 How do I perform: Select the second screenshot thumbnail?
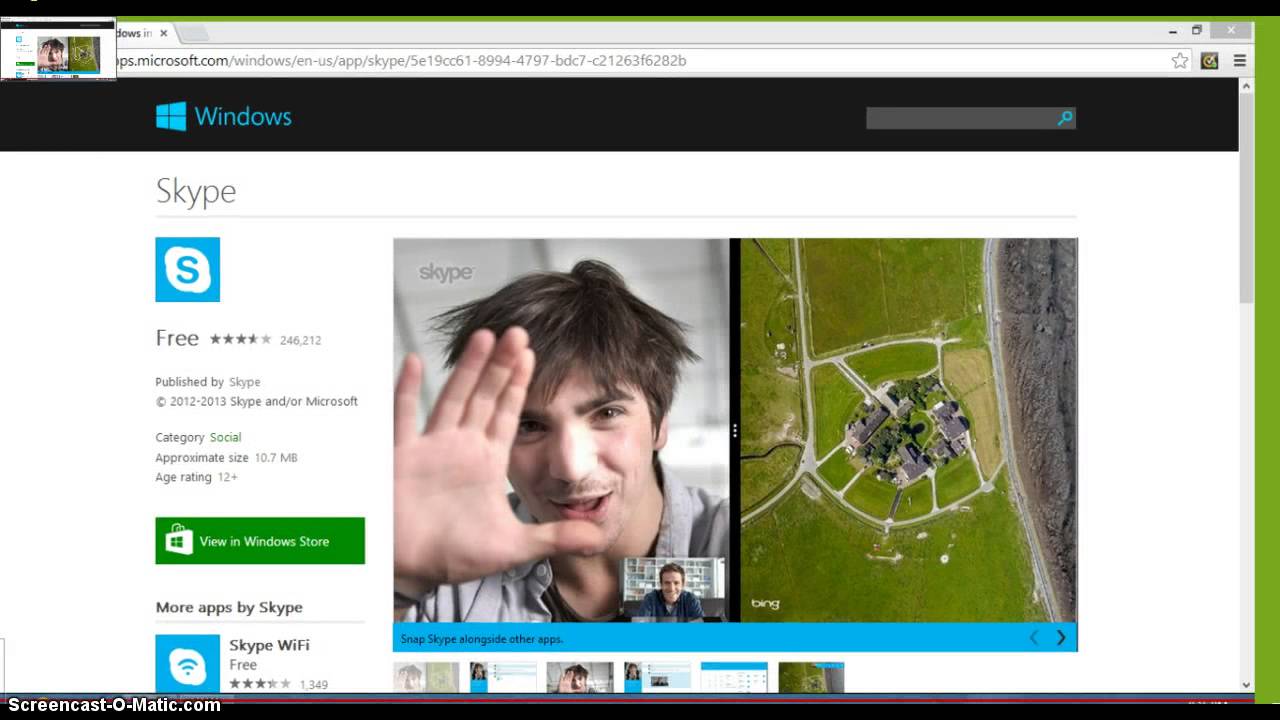[x=503, y=677]
